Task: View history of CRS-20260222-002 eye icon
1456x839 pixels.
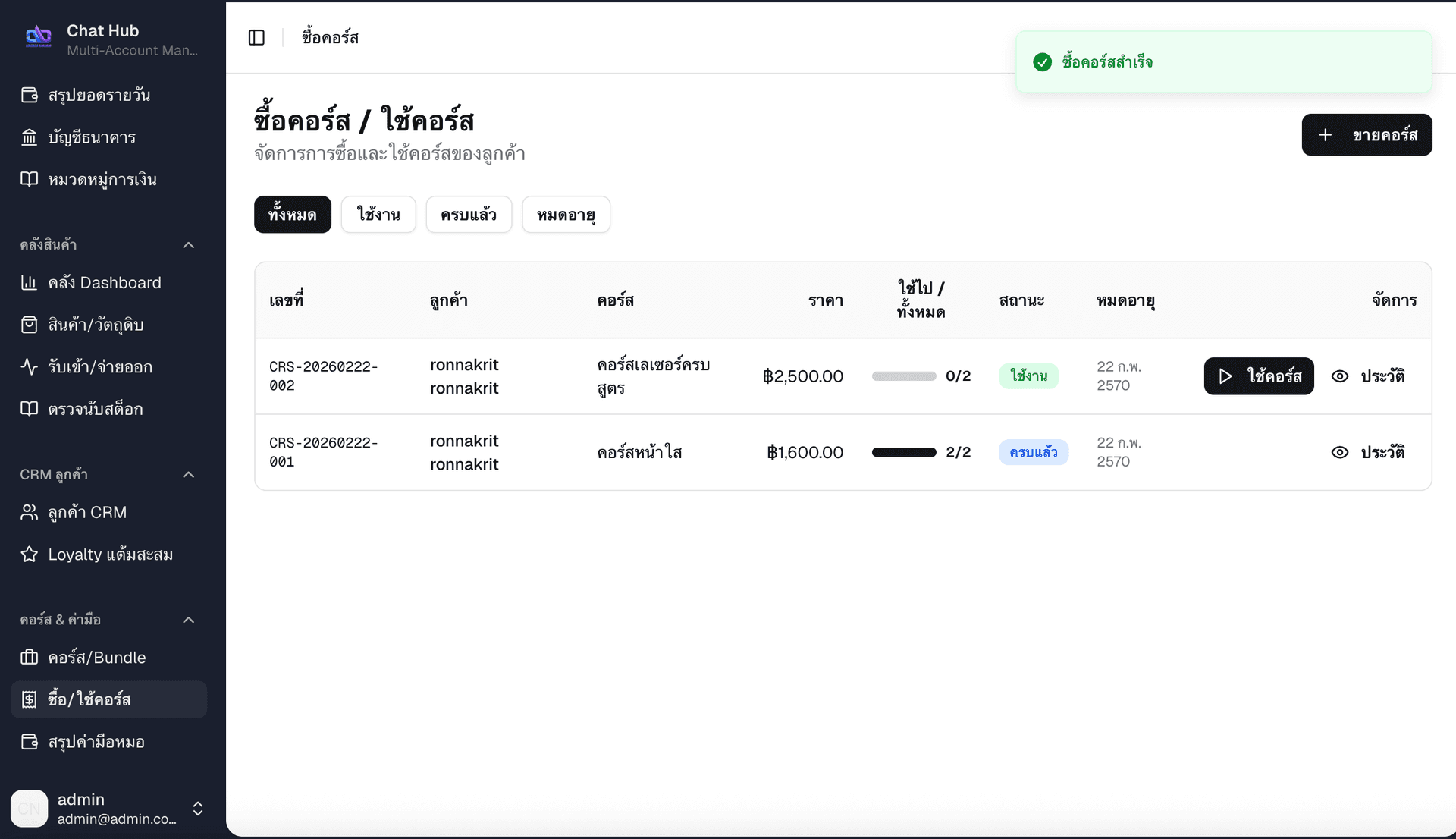Action: click(x=1340, y=376)
